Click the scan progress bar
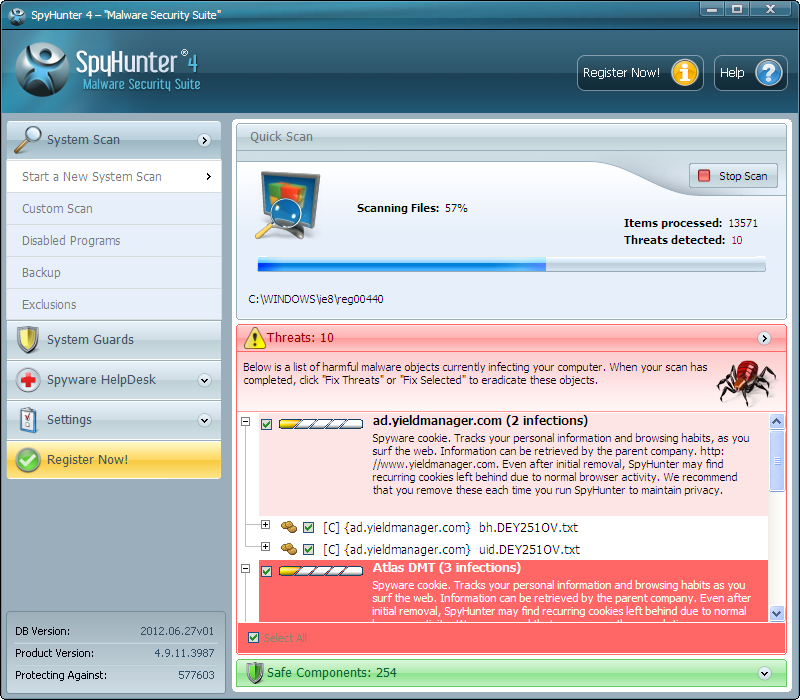Image resolution: width=800 pixels, height=700 pixels. tap(511, 266)
